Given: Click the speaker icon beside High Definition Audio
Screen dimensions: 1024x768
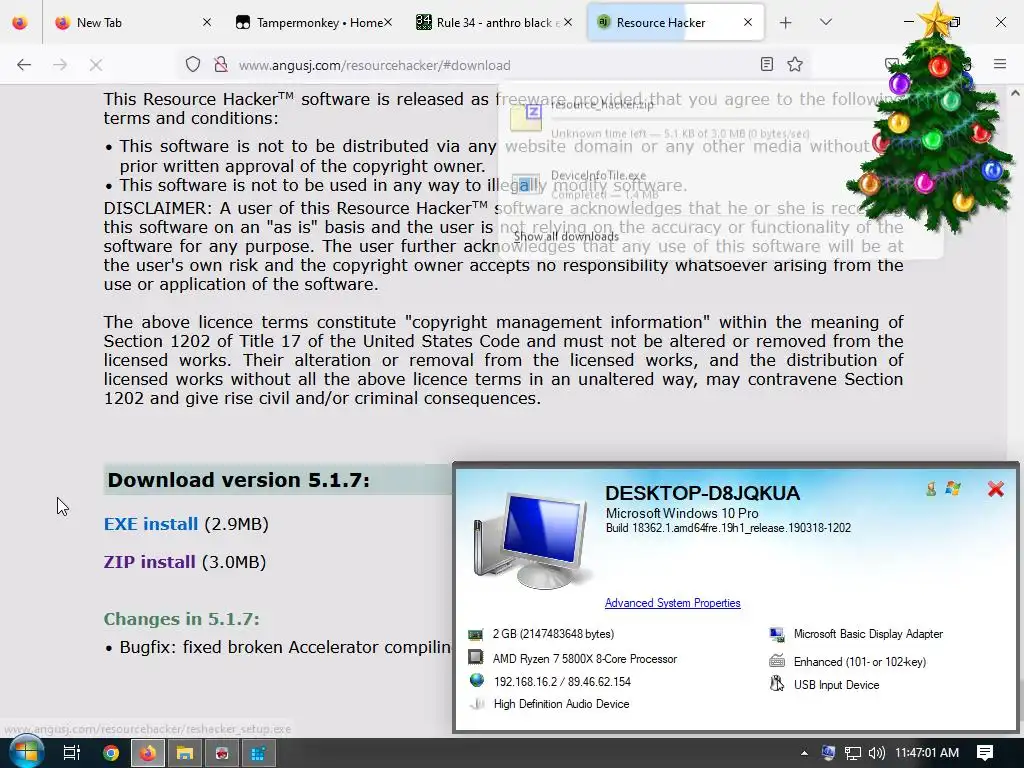Looking at the screenshot, I should (477, 703).
